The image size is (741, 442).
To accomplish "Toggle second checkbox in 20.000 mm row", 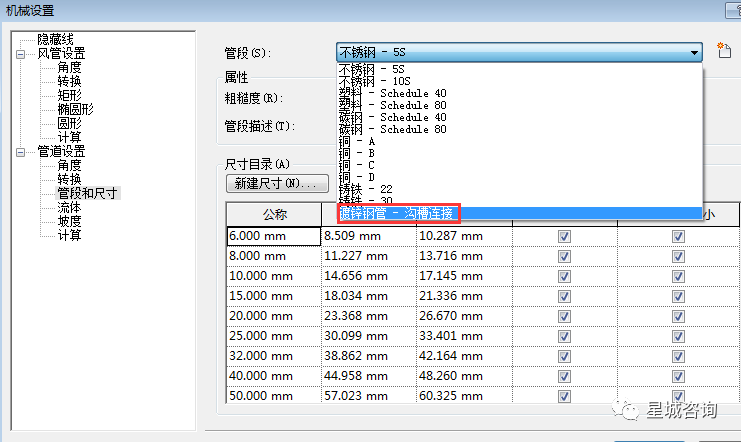I will pos(678,316).
